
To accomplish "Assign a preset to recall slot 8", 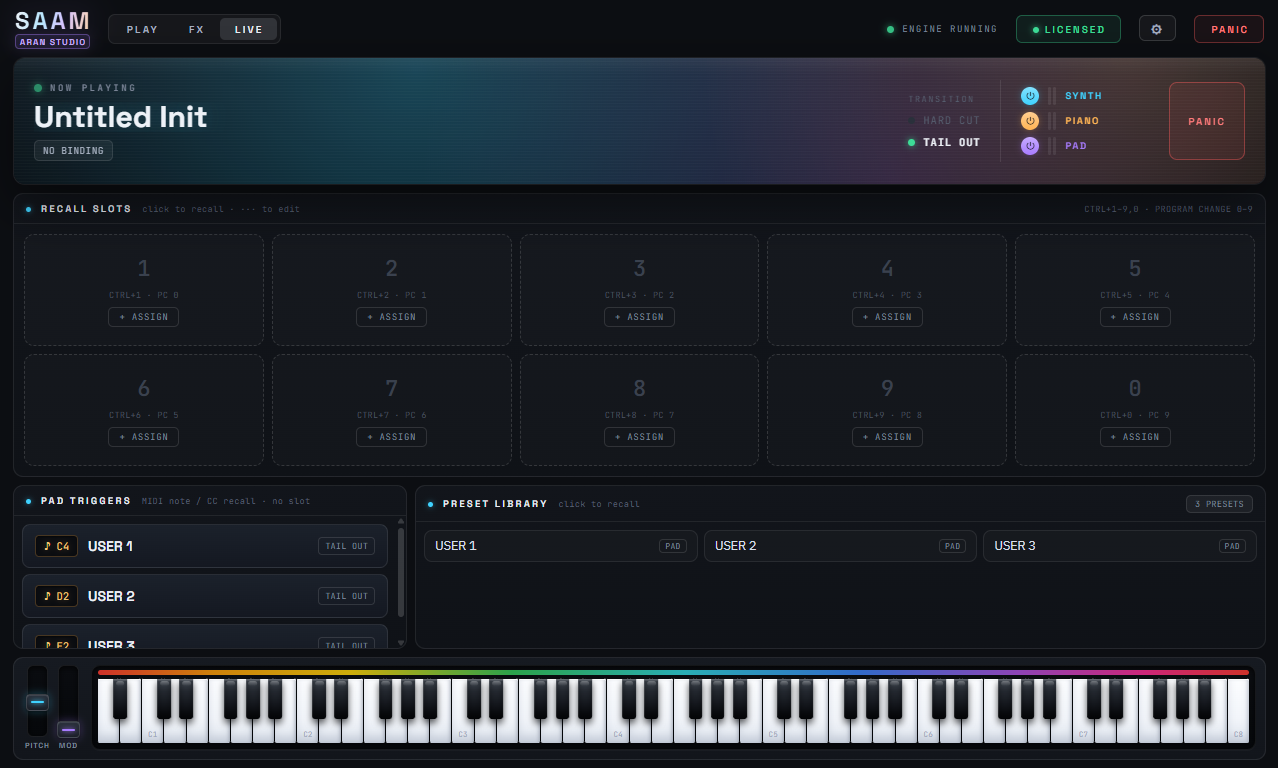I will point(639,437).
